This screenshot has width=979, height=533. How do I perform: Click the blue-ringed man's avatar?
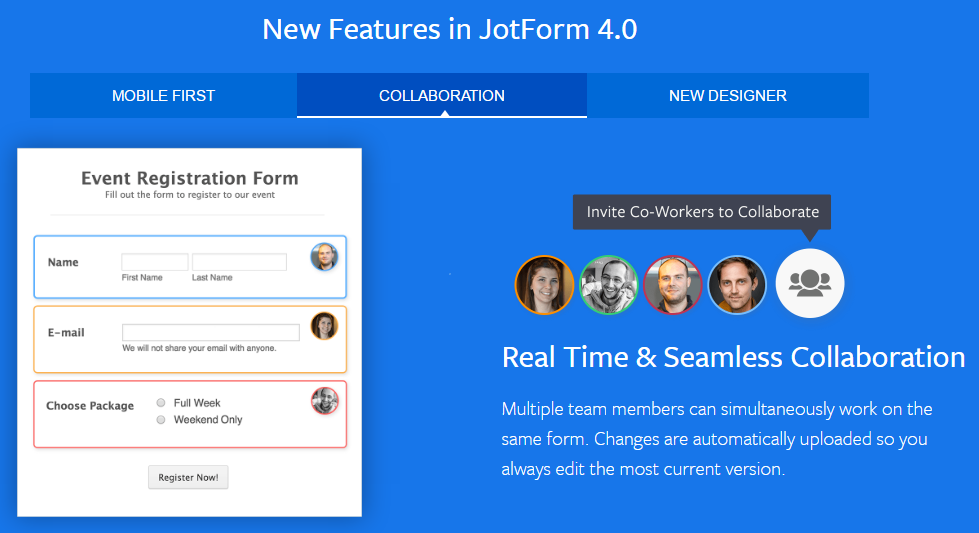click(737, 285)
